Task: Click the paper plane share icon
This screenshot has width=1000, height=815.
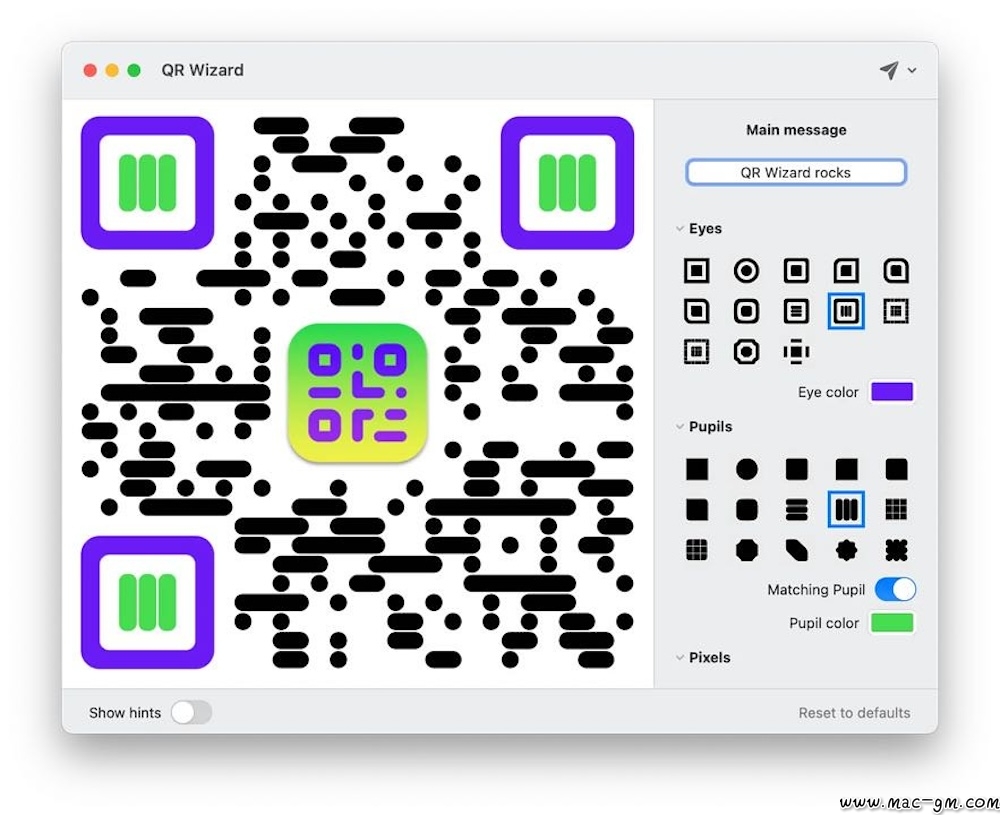Action: pyautogui.click(x=889, y=70)
